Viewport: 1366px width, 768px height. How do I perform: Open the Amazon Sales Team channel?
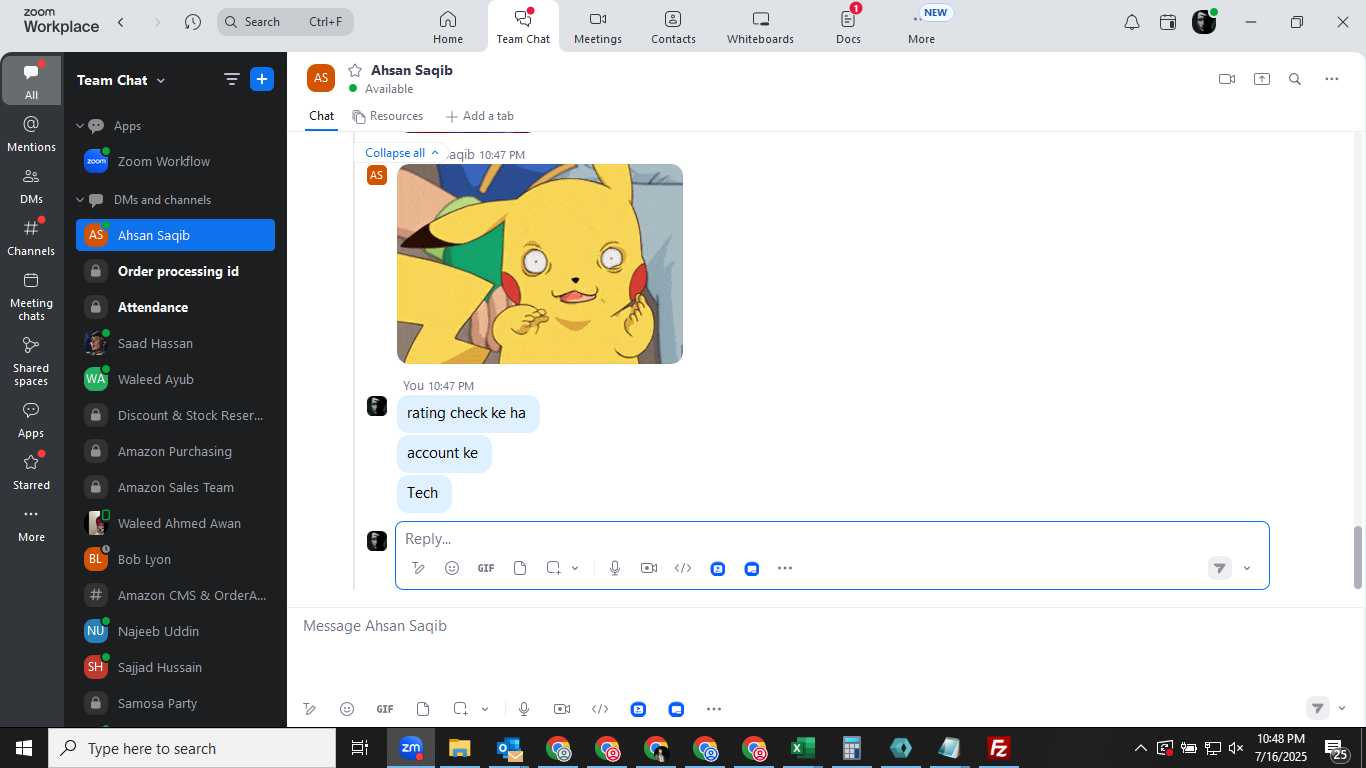pos(175,487)
